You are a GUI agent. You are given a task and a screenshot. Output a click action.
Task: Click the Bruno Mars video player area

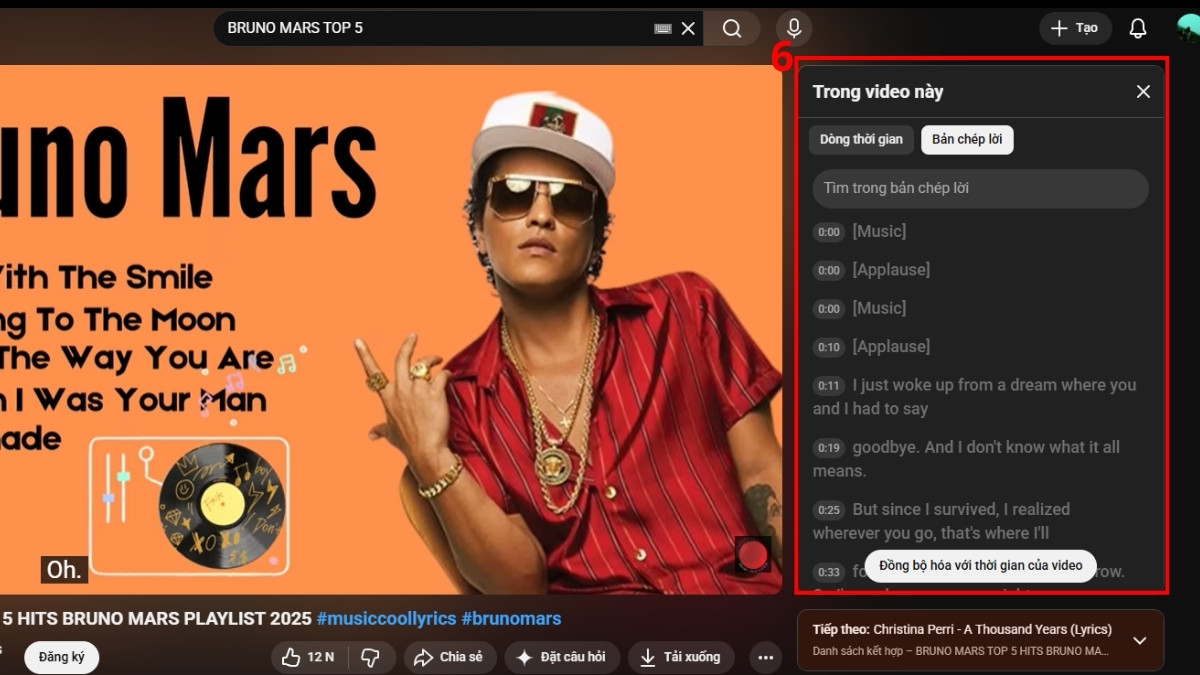[390, 330]
